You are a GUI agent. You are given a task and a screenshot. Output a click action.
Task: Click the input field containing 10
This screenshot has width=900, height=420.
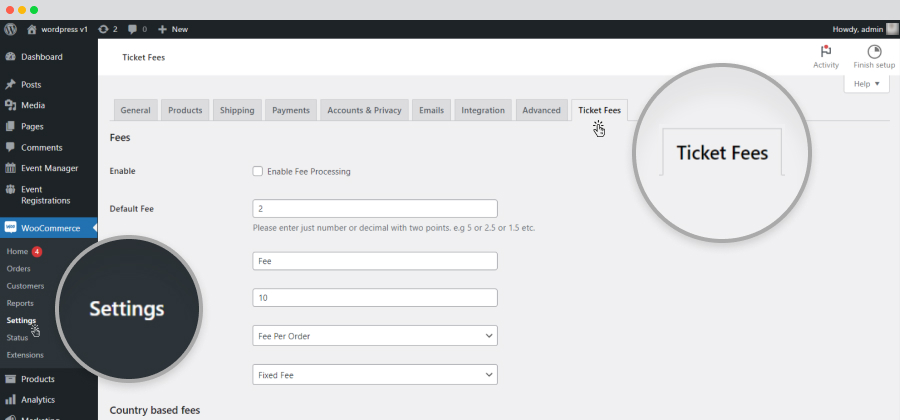coord(375,298)
